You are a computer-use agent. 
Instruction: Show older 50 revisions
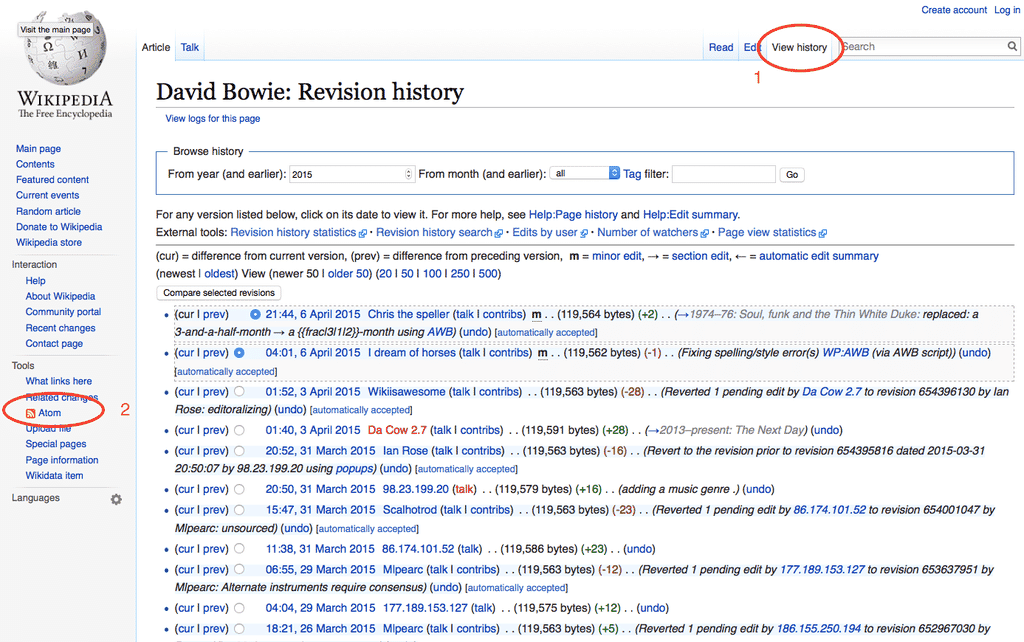click(x=348, y=274)
